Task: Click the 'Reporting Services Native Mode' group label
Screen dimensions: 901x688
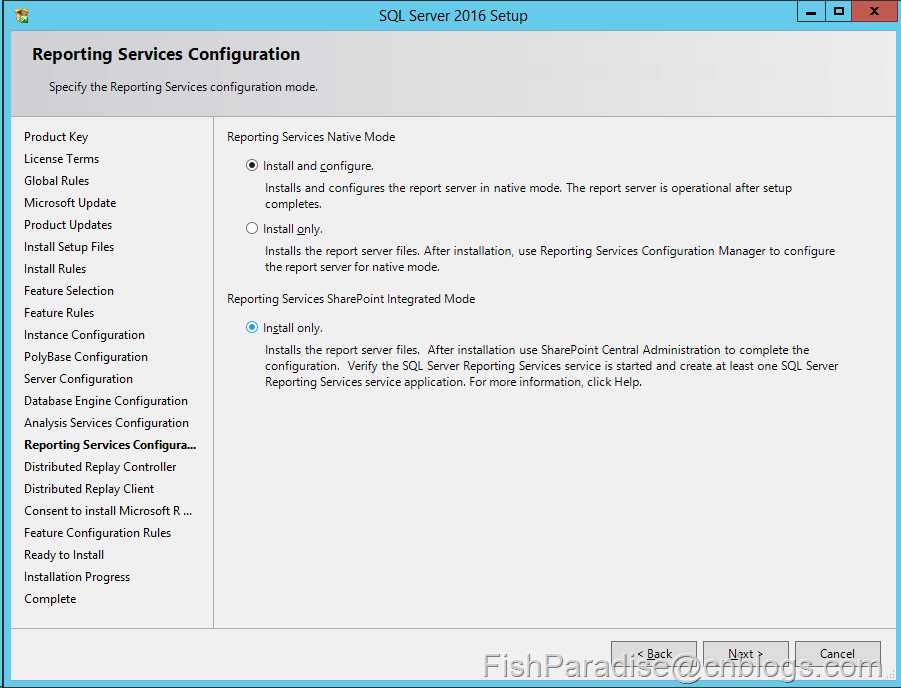Action: pos(311,137)
